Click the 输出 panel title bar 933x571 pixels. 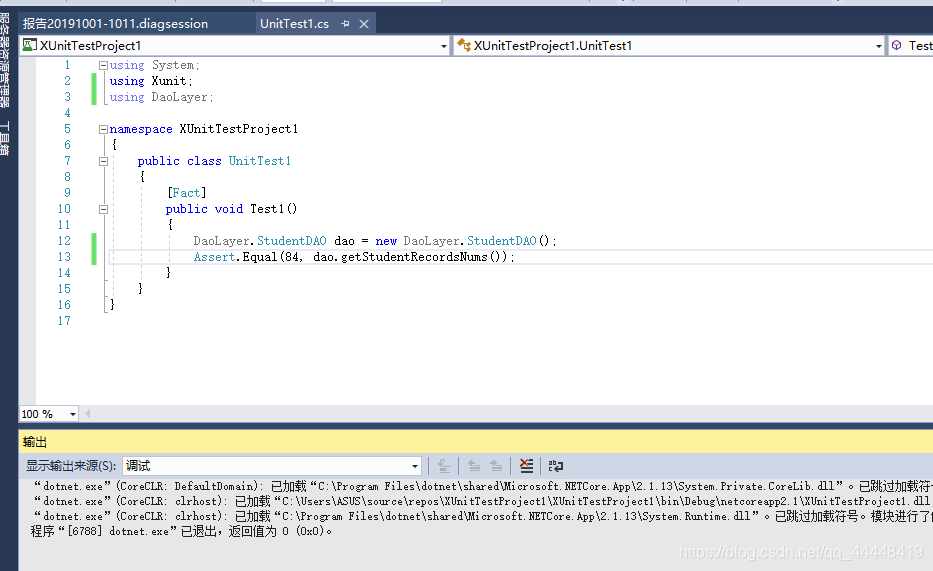pos(476,442)
